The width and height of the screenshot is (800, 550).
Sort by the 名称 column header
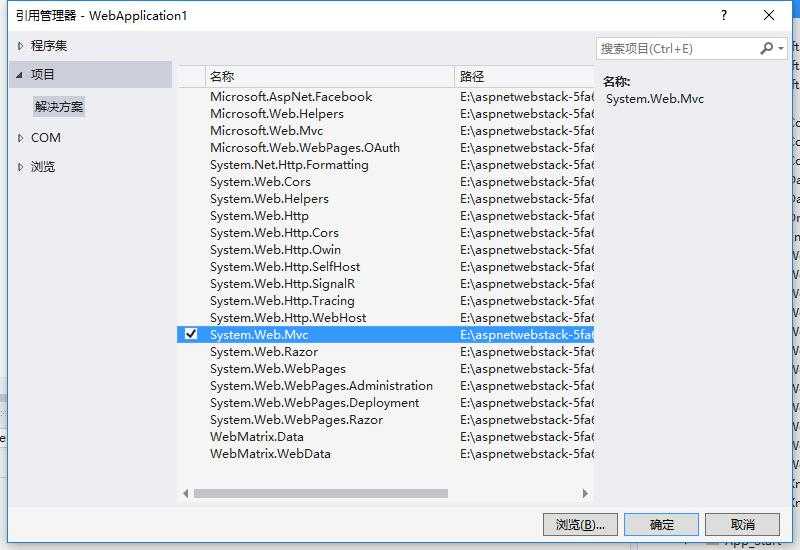pos(330,77)
